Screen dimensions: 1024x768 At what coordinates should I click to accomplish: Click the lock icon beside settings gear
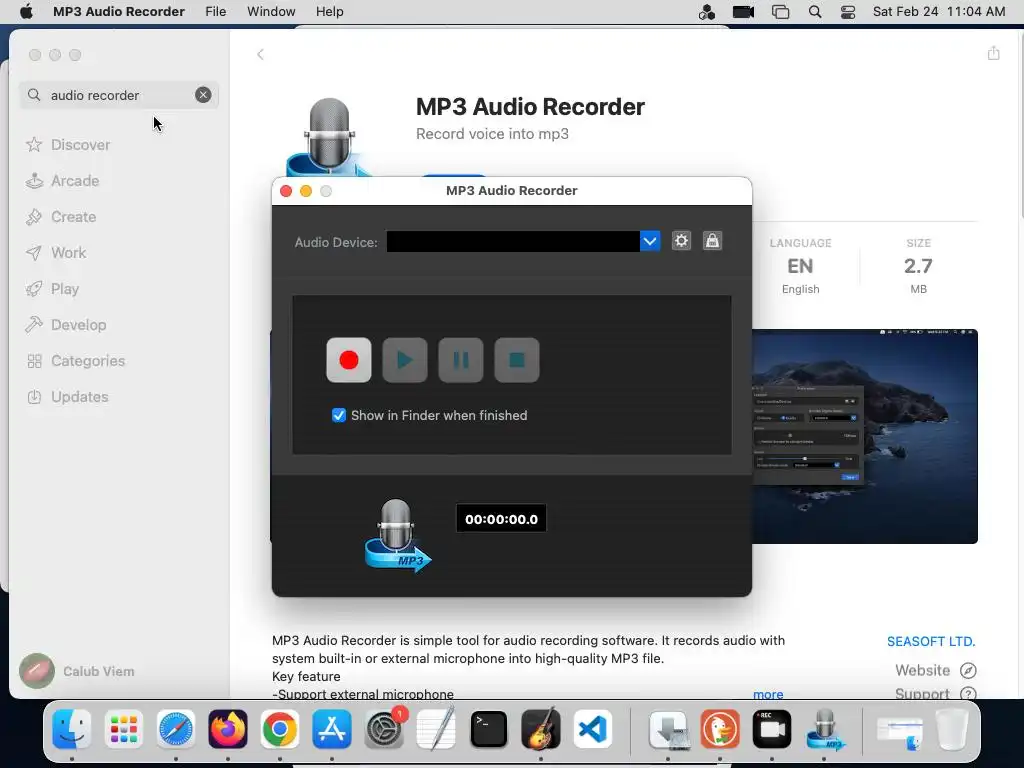click(x=712, y=241)
